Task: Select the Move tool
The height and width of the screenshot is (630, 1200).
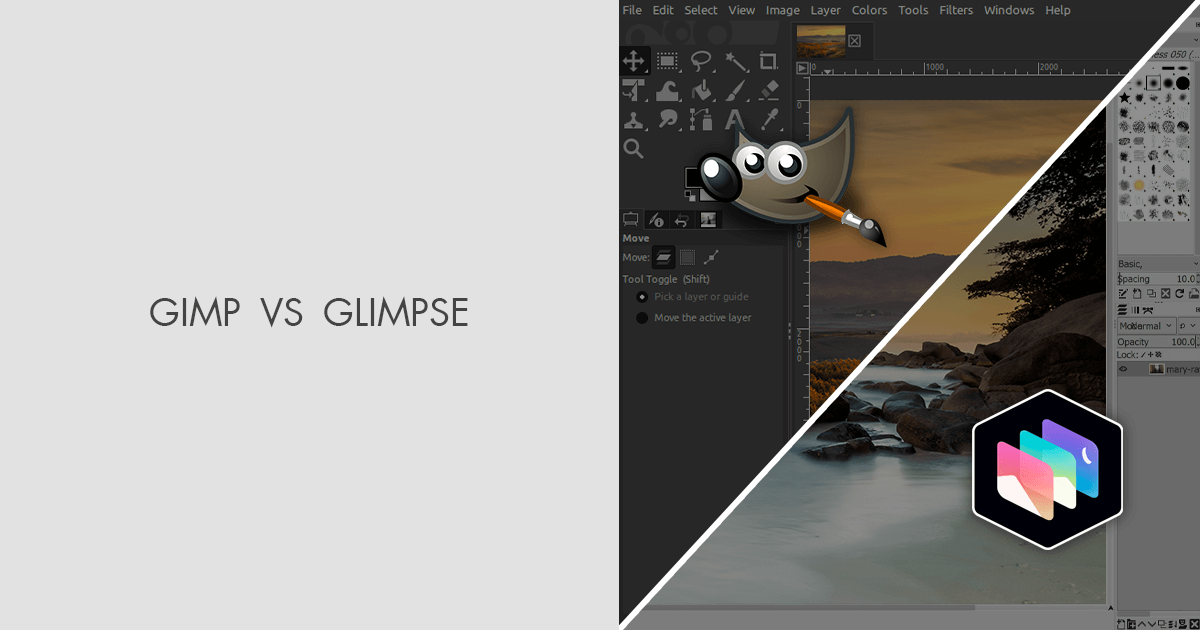Action: pos(633,60)
